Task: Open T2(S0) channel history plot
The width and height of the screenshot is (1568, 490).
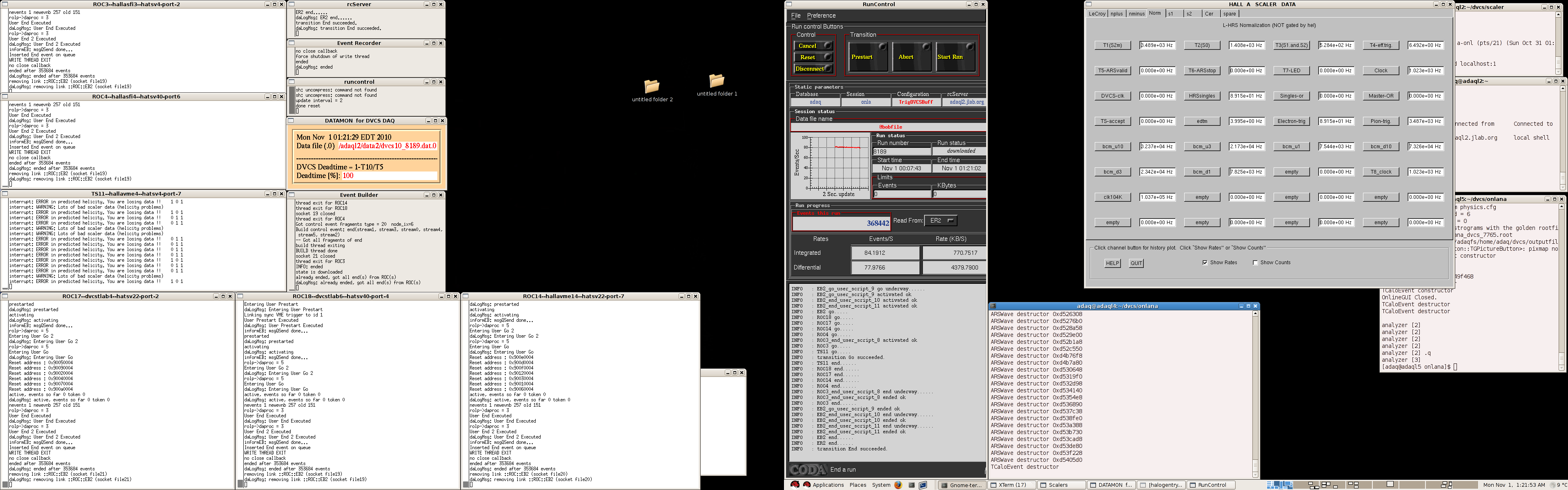Action: 1202,45
